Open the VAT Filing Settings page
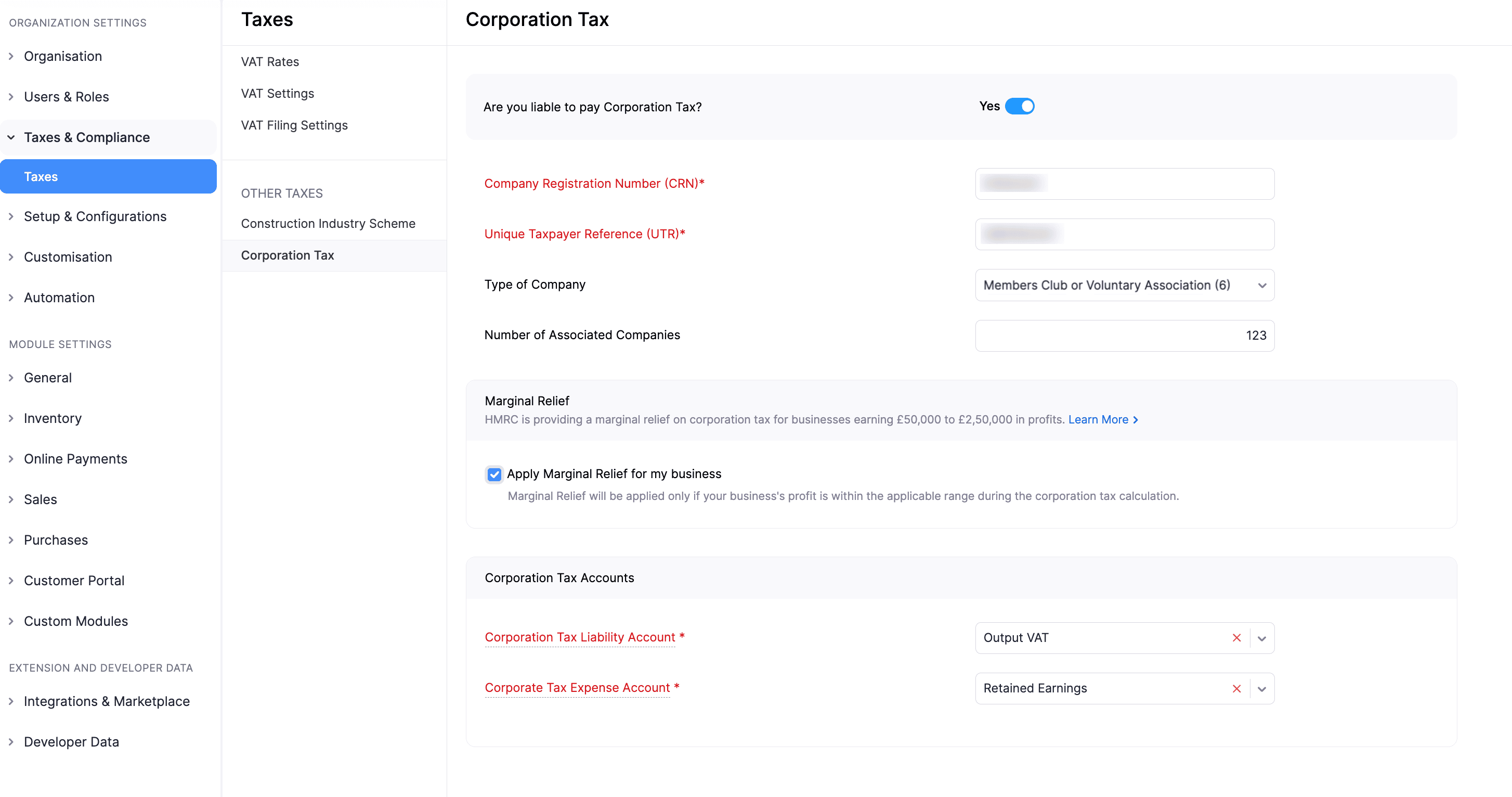Viewport: 1512px width, 797px height. coord(294,124)
